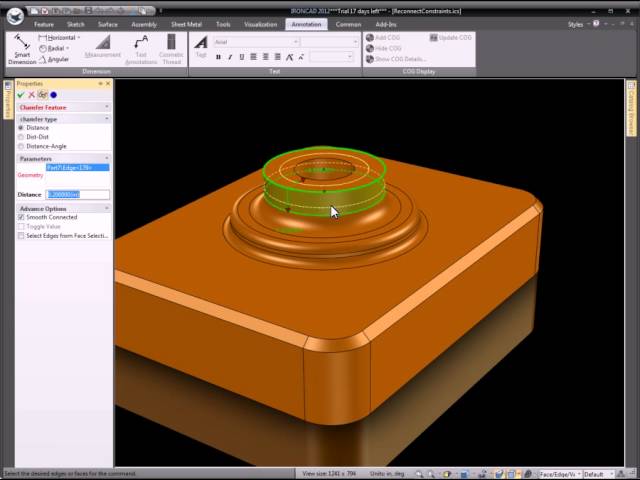Open the Catalog Browser side tab

tap(631, 109)
